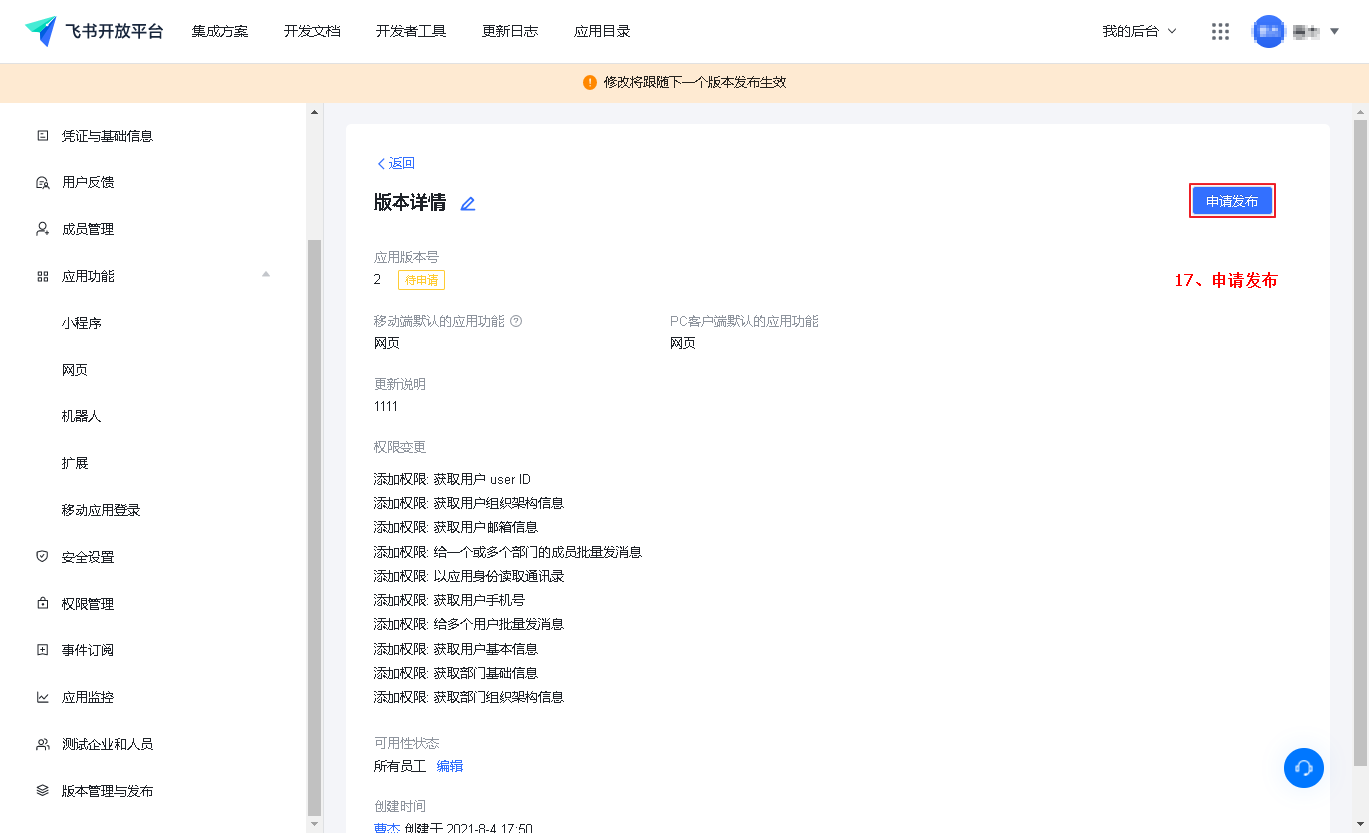The width and height of the screenshot is (1369, 833).
Task: Expand the 我的后台 dropdown
Action: [x=1139, y=32]
